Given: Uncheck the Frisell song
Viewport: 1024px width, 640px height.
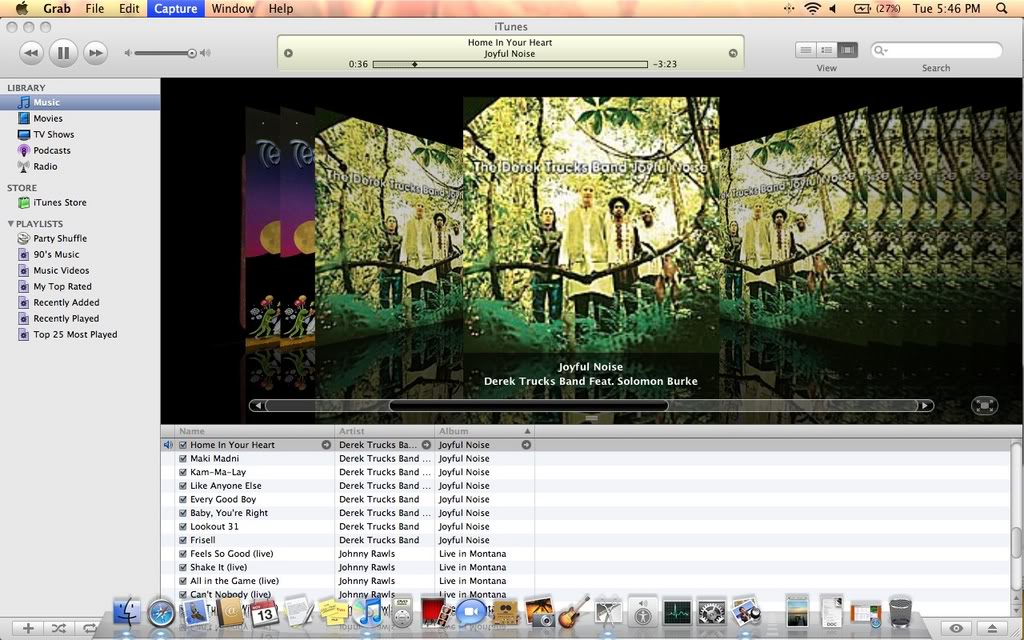Looking at the screenshot, I should pyautogui.click(x=183, y=540).
